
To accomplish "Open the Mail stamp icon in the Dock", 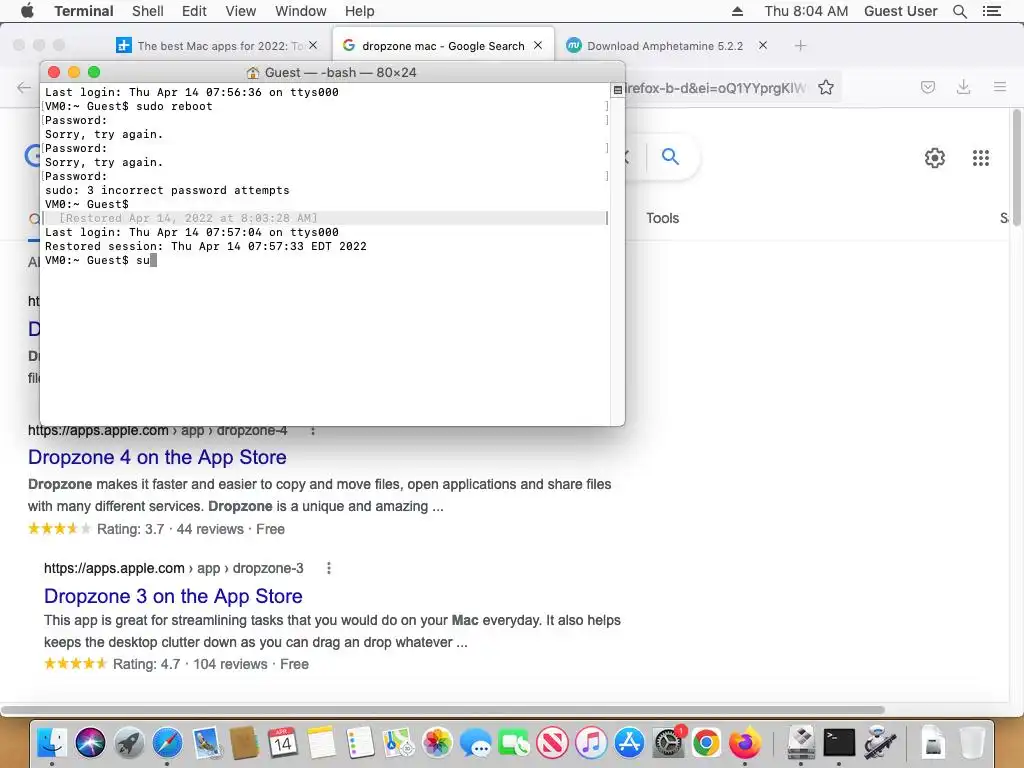I will [206, 743].
